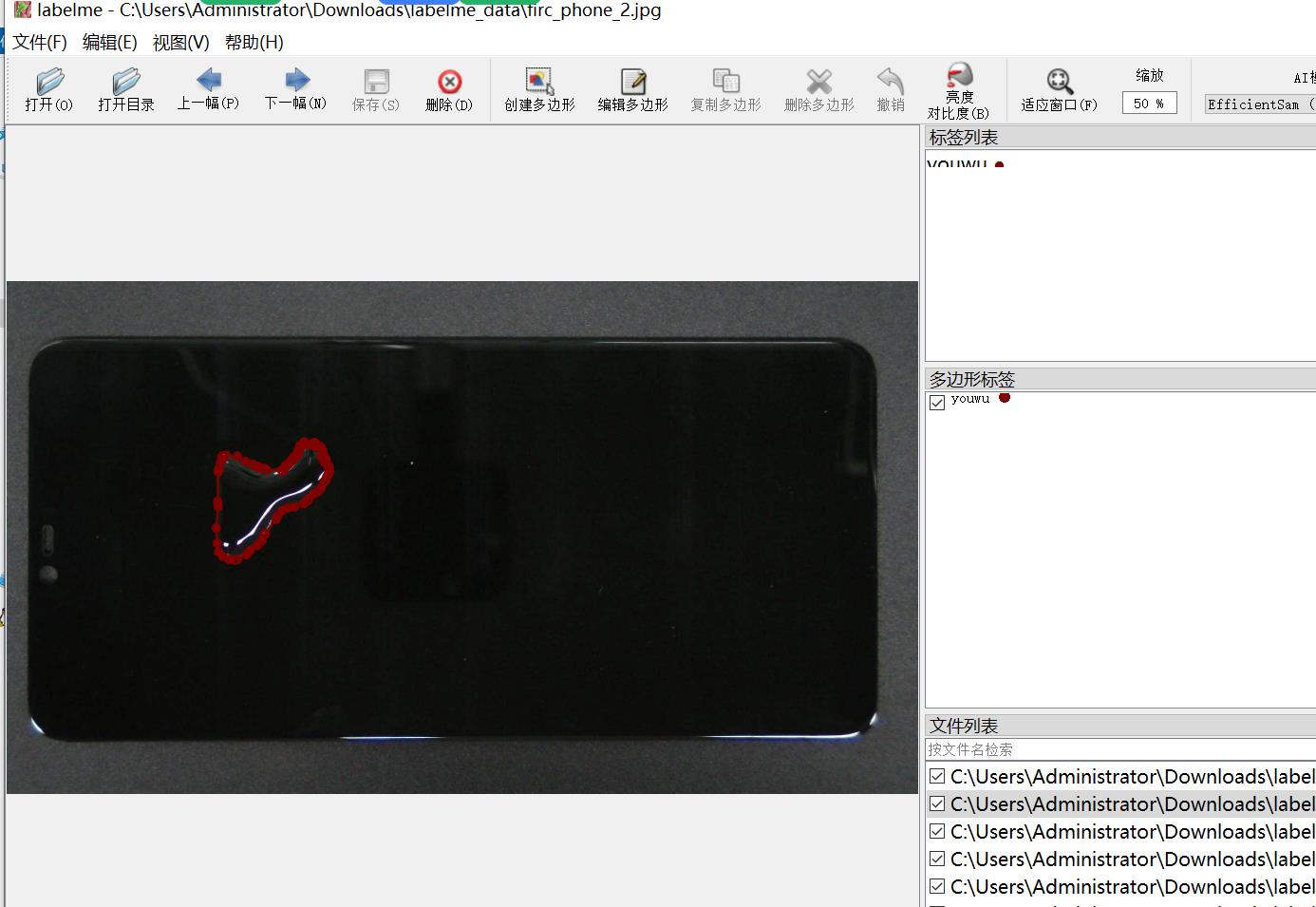1316x907 pixels.
Task: Toggle the youwu polygon label checkbox
Action: [937, 402]
